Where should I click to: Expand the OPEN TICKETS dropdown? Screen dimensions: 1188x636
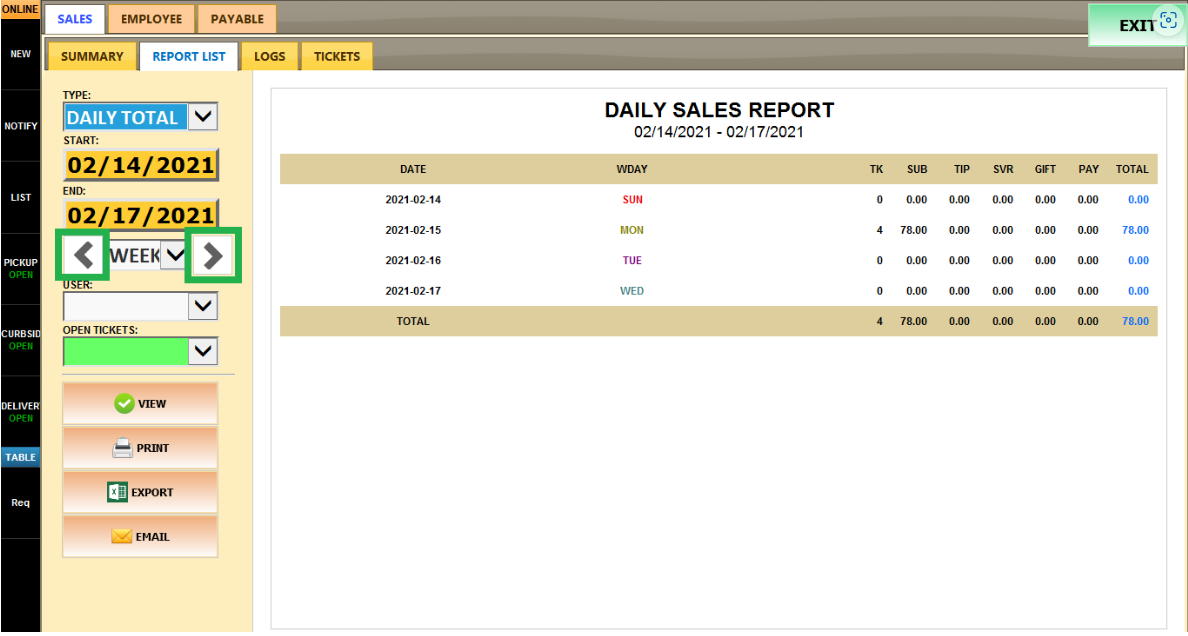(203, 351)
